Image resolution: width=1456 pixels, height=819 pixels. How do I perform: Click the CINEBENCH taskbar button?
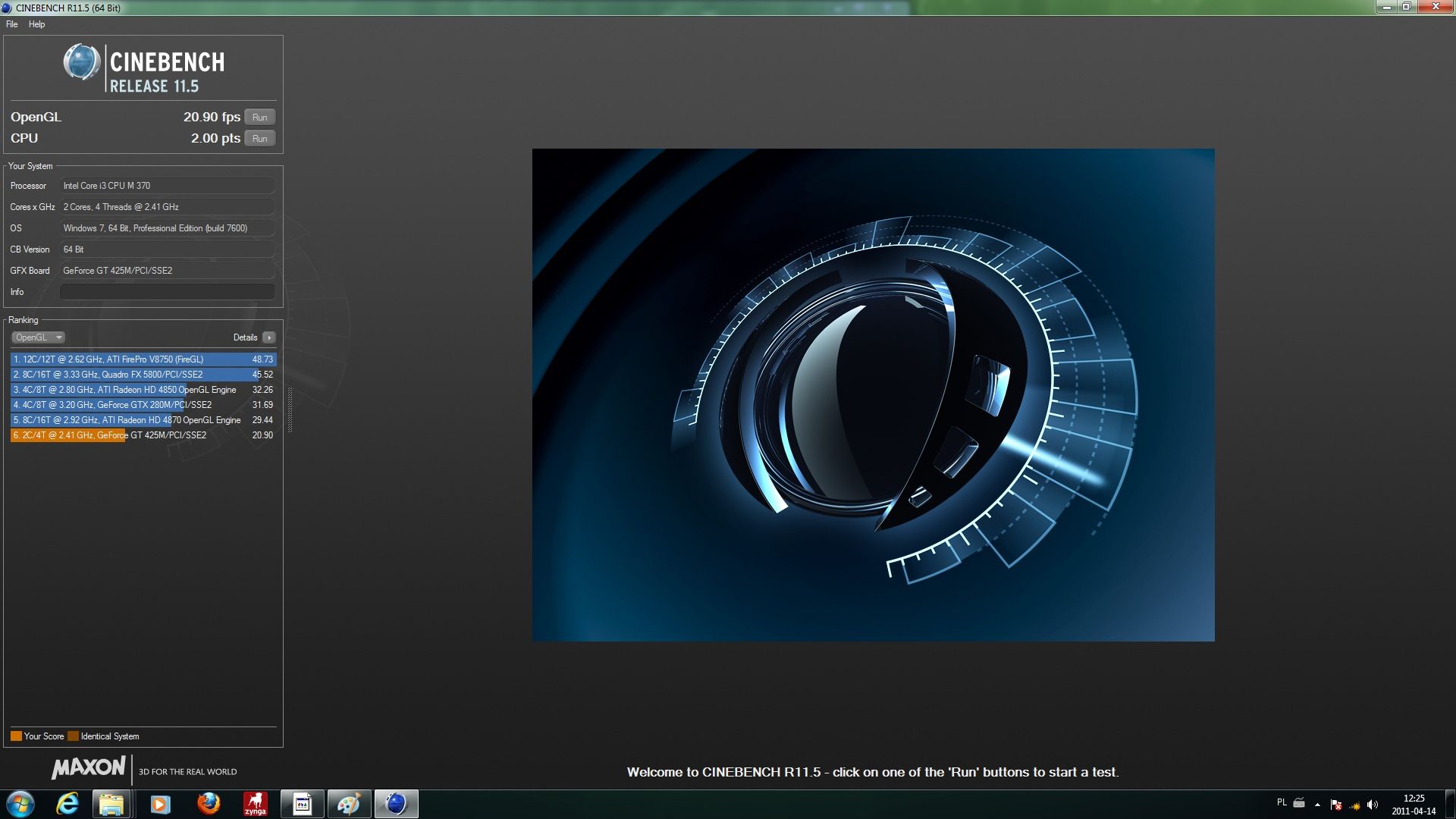pos(396,804)
